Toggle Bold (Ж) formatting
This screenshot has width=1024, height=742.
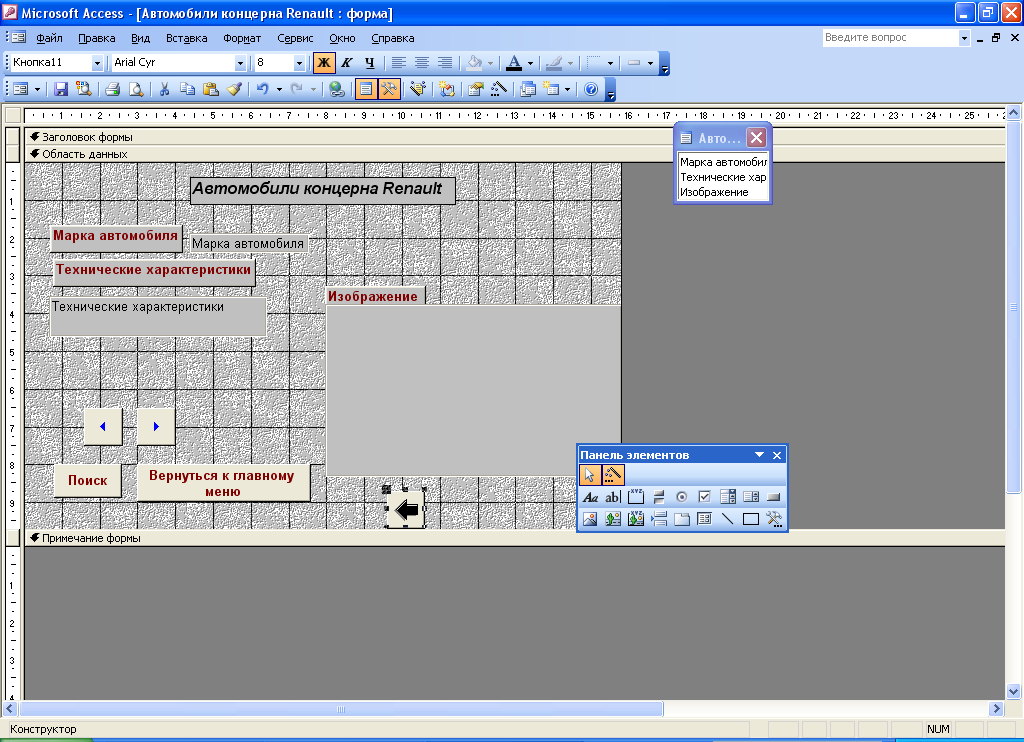[x=324, y=63]
